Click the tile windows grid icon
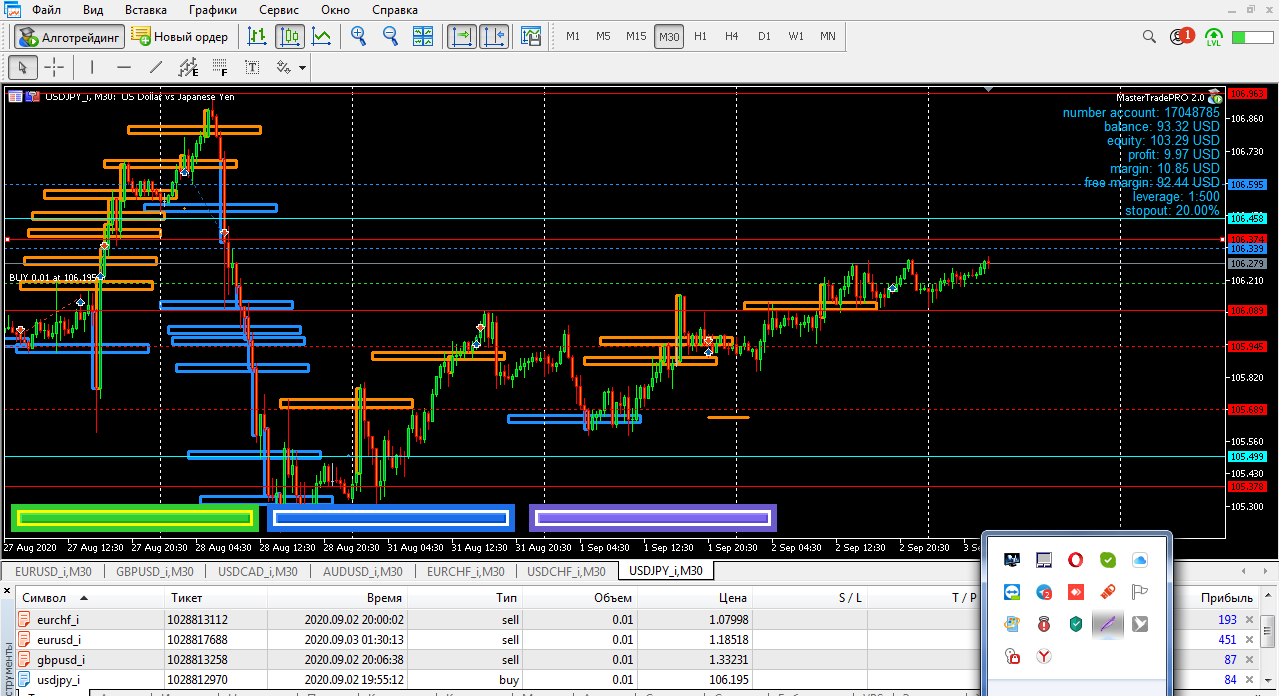The width and height of the screenshot is (1279, 696). (x=423, y=37)
